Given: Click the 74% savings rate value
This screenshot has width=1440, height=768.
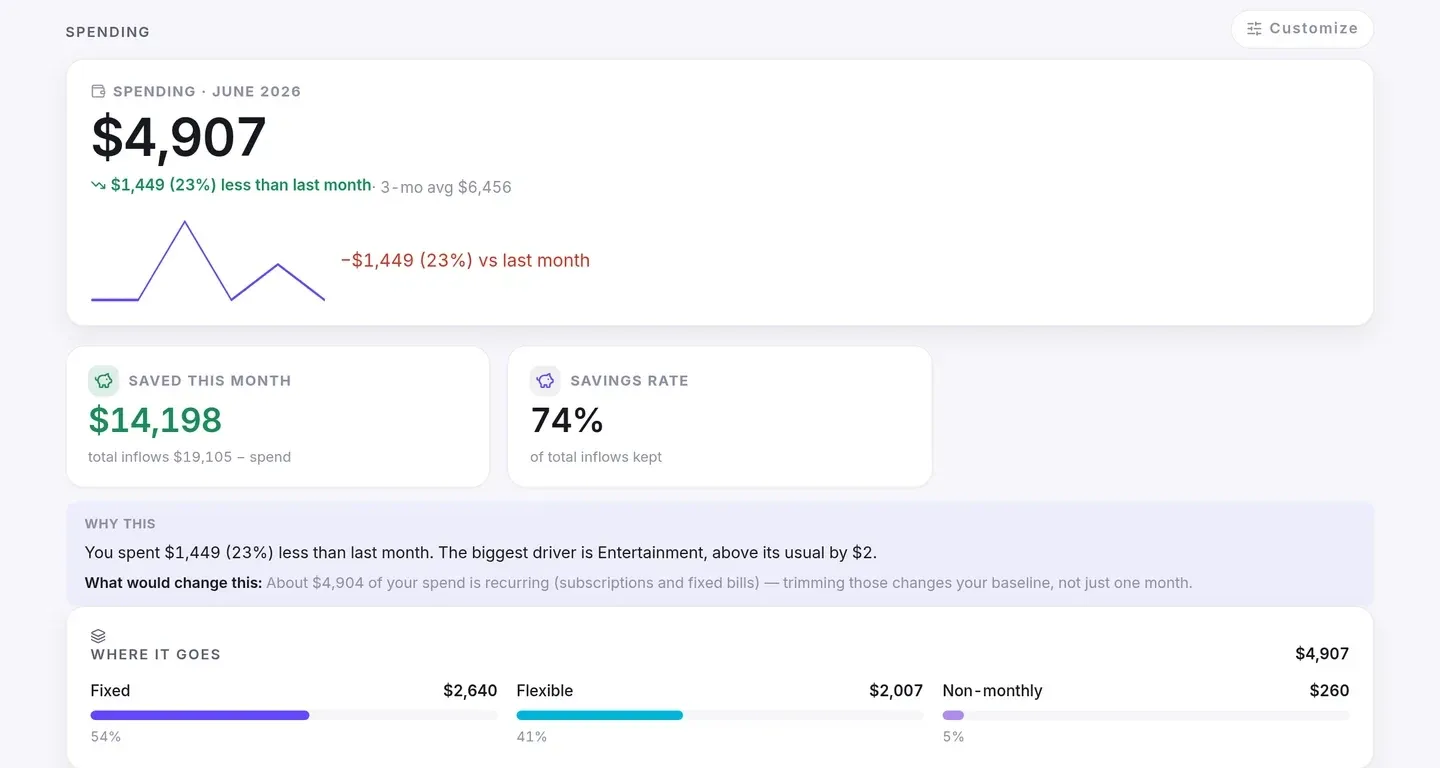Looking at the screenshot, I should click(567, 420).
